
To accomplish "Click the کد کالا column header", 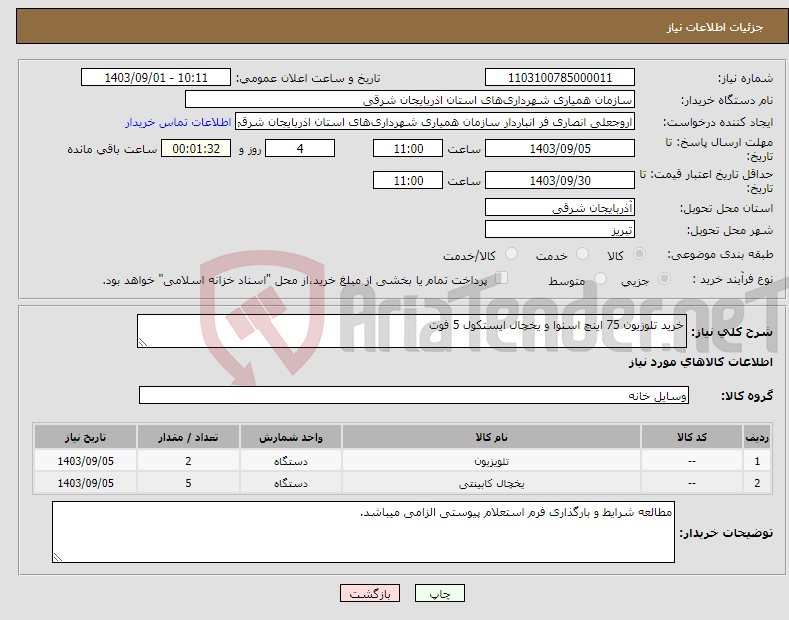I will coord(691,437).
